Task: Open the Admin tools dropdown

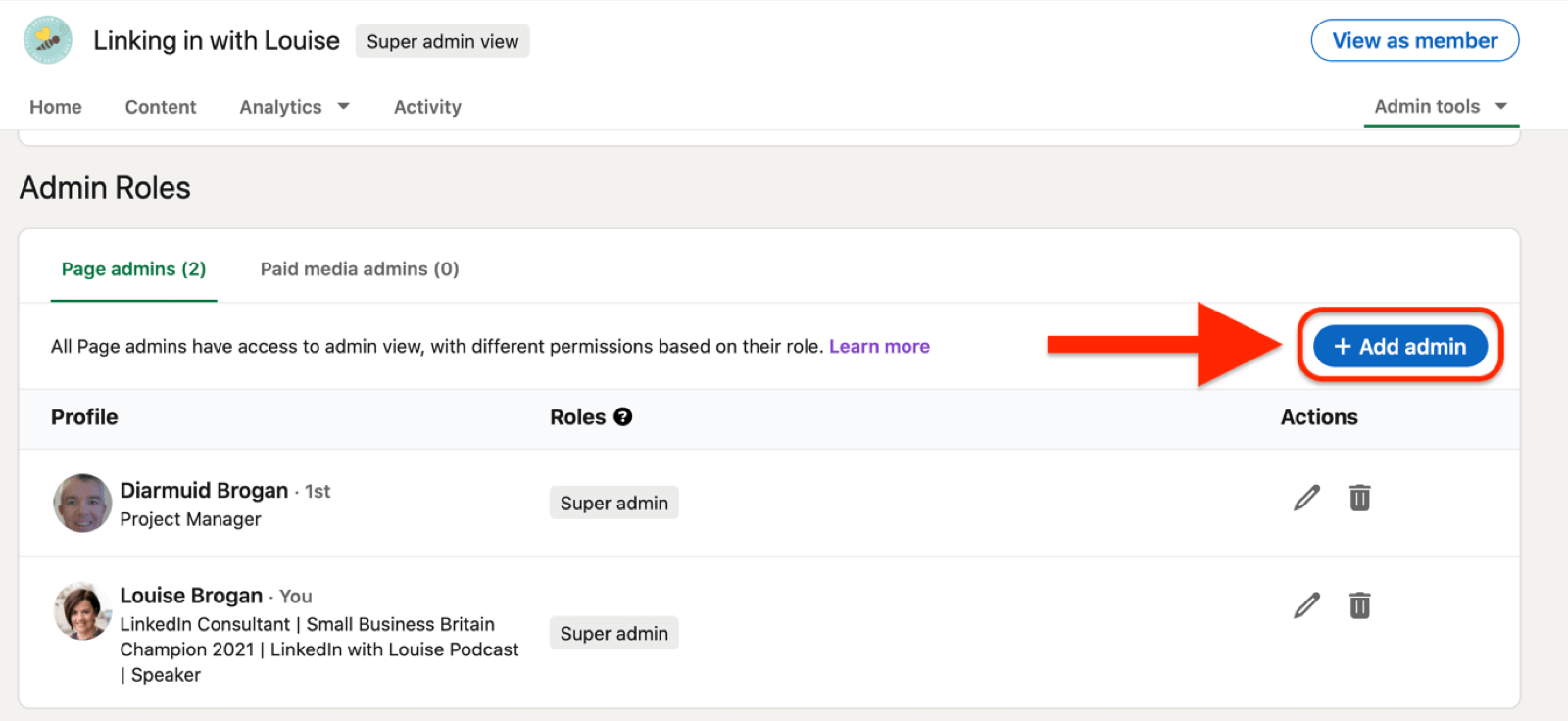Action: click(x=1440, y=106)
